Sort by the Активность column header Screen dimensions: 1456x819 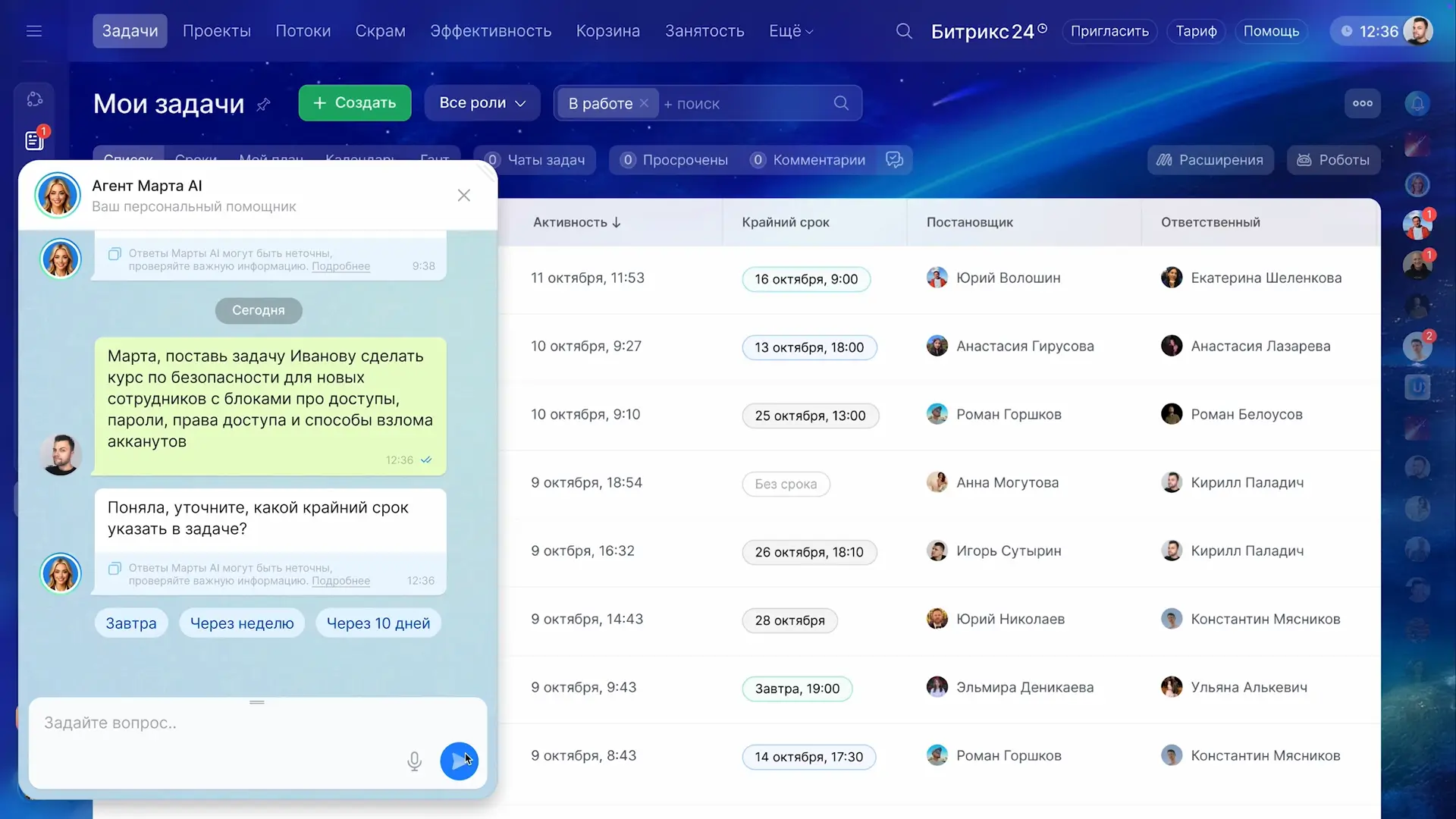(x=576, y=222)
